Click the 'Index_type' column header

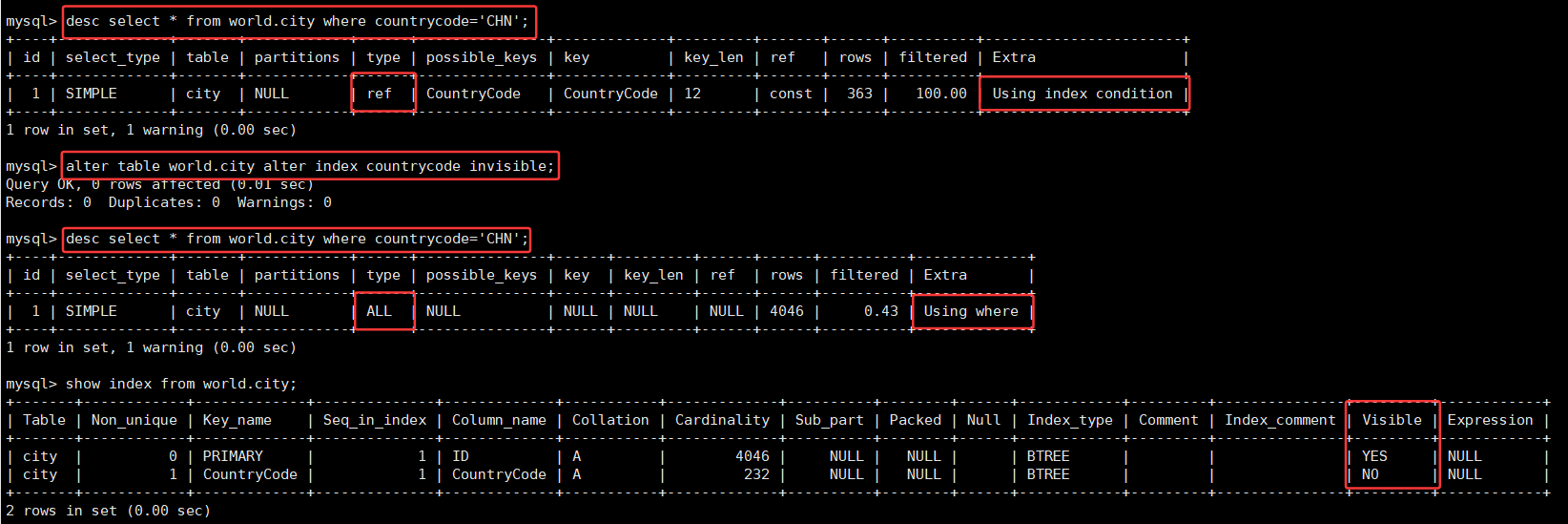pos(1070,420)
